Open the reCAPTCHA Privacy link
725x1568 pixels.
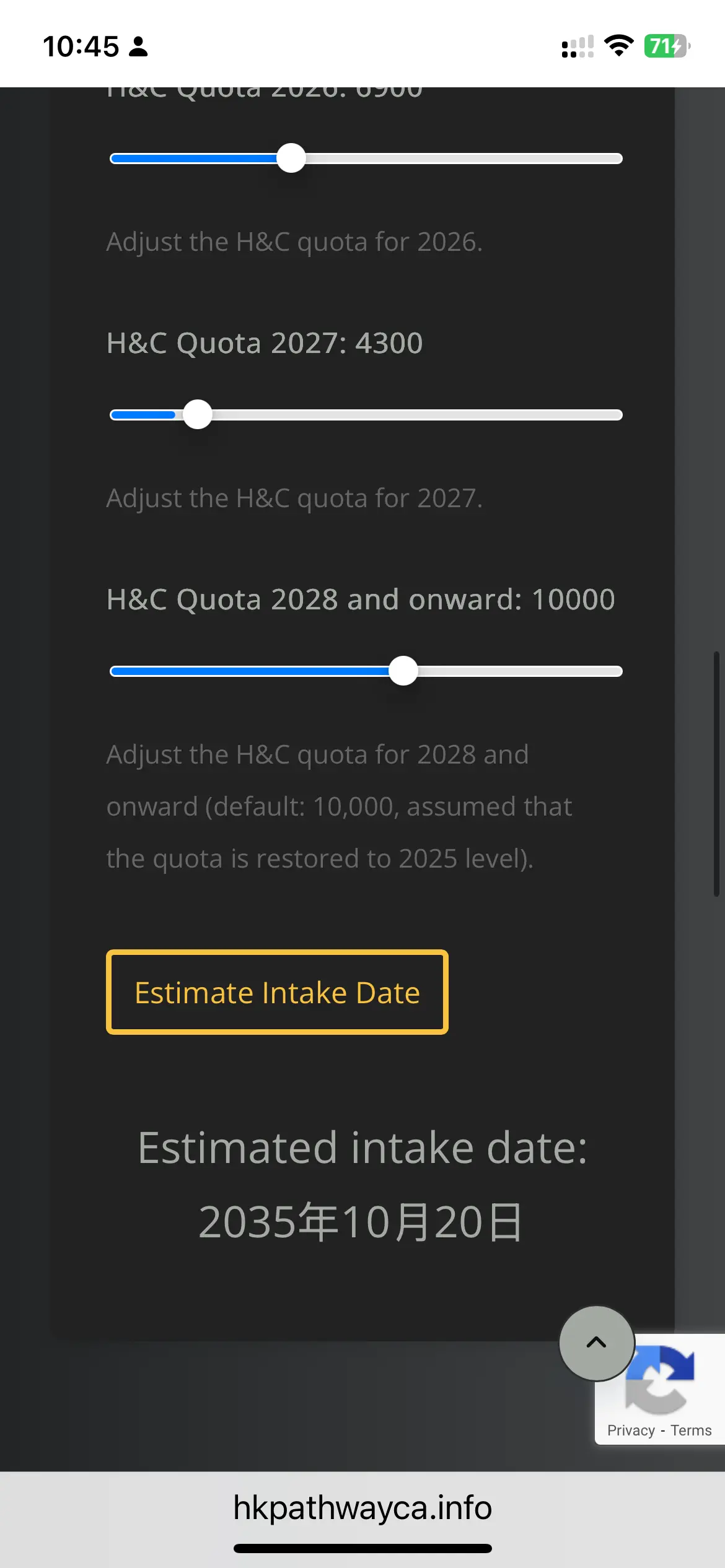[631, 1431]
